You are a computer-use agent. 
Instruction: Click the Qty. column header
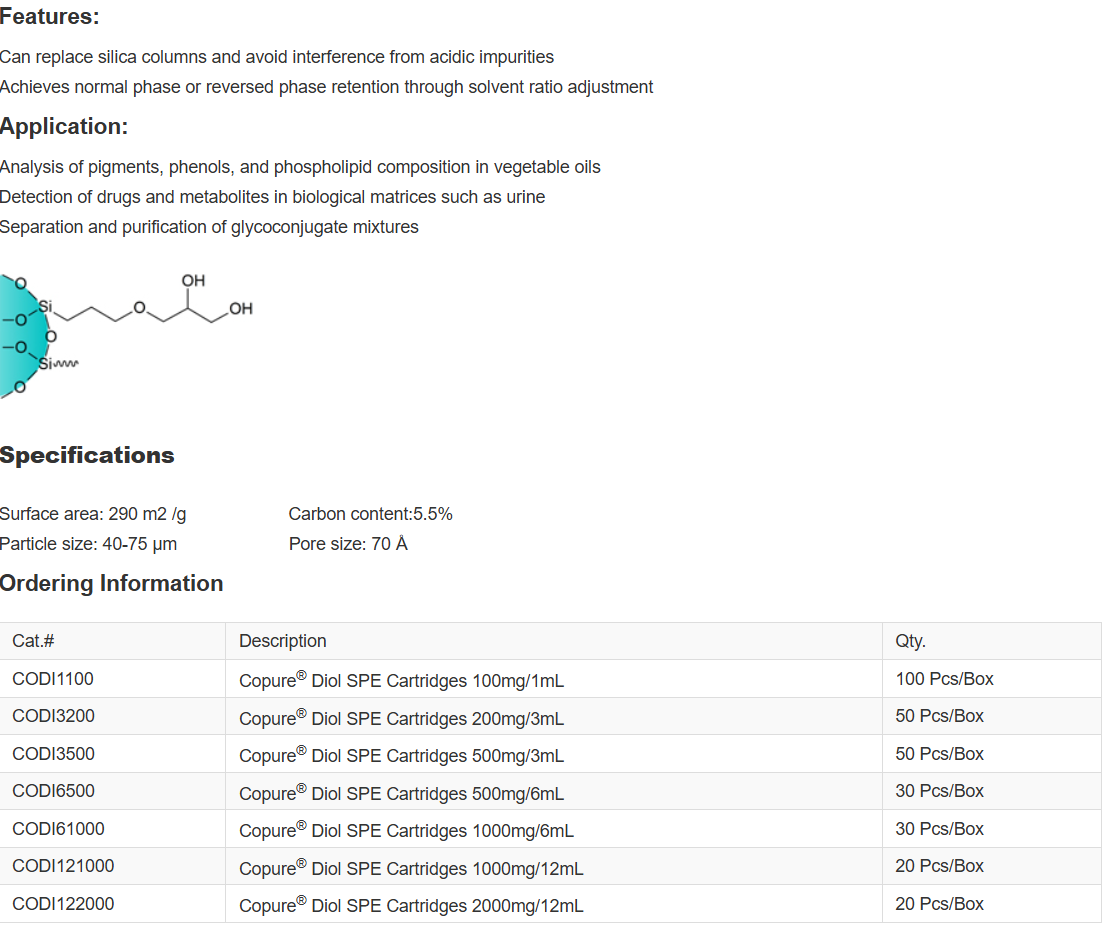[x=910, y=641]
